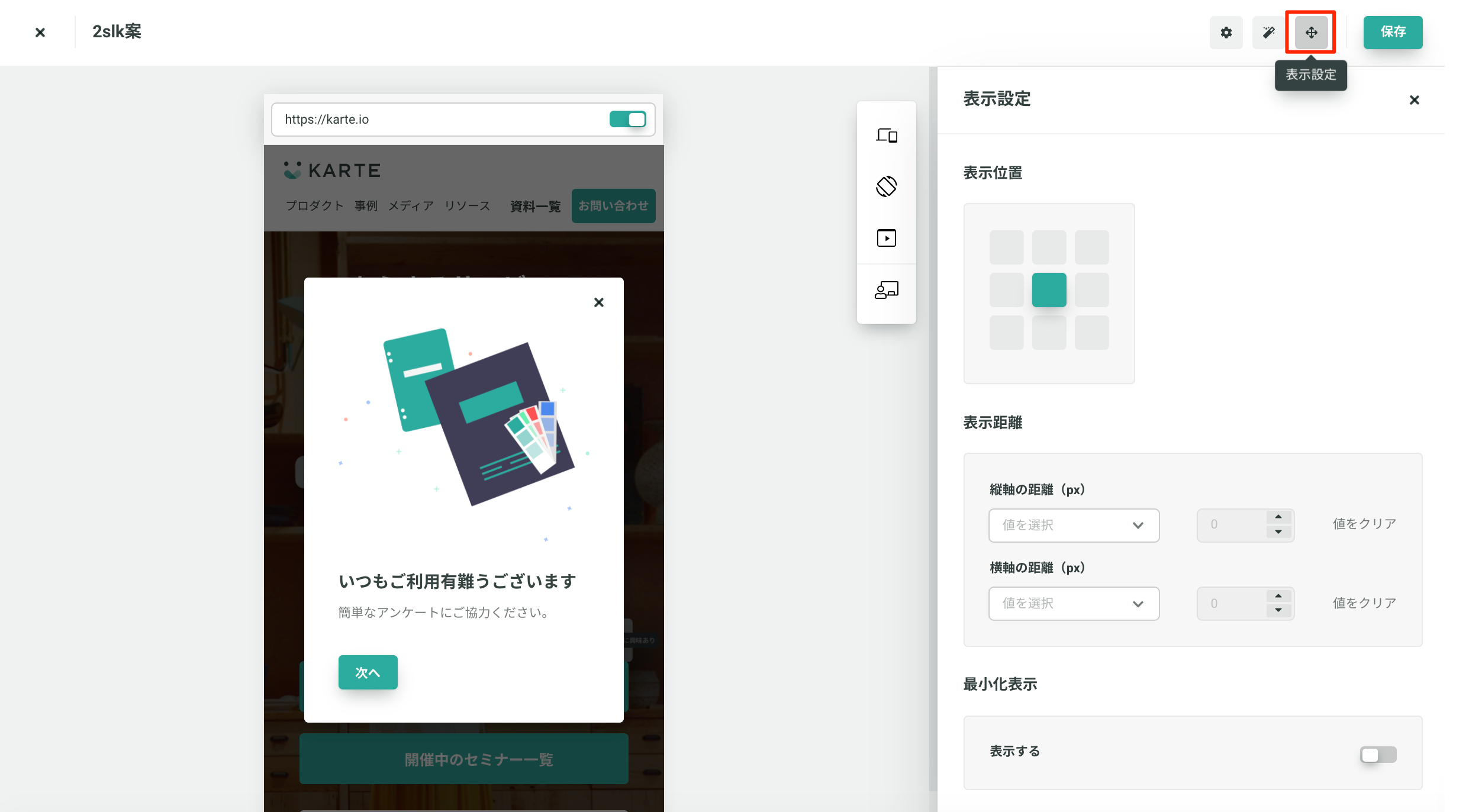Viewport: 1469px width, 812px height.
Task: Close the popup with its X icon
Action: 598,302
